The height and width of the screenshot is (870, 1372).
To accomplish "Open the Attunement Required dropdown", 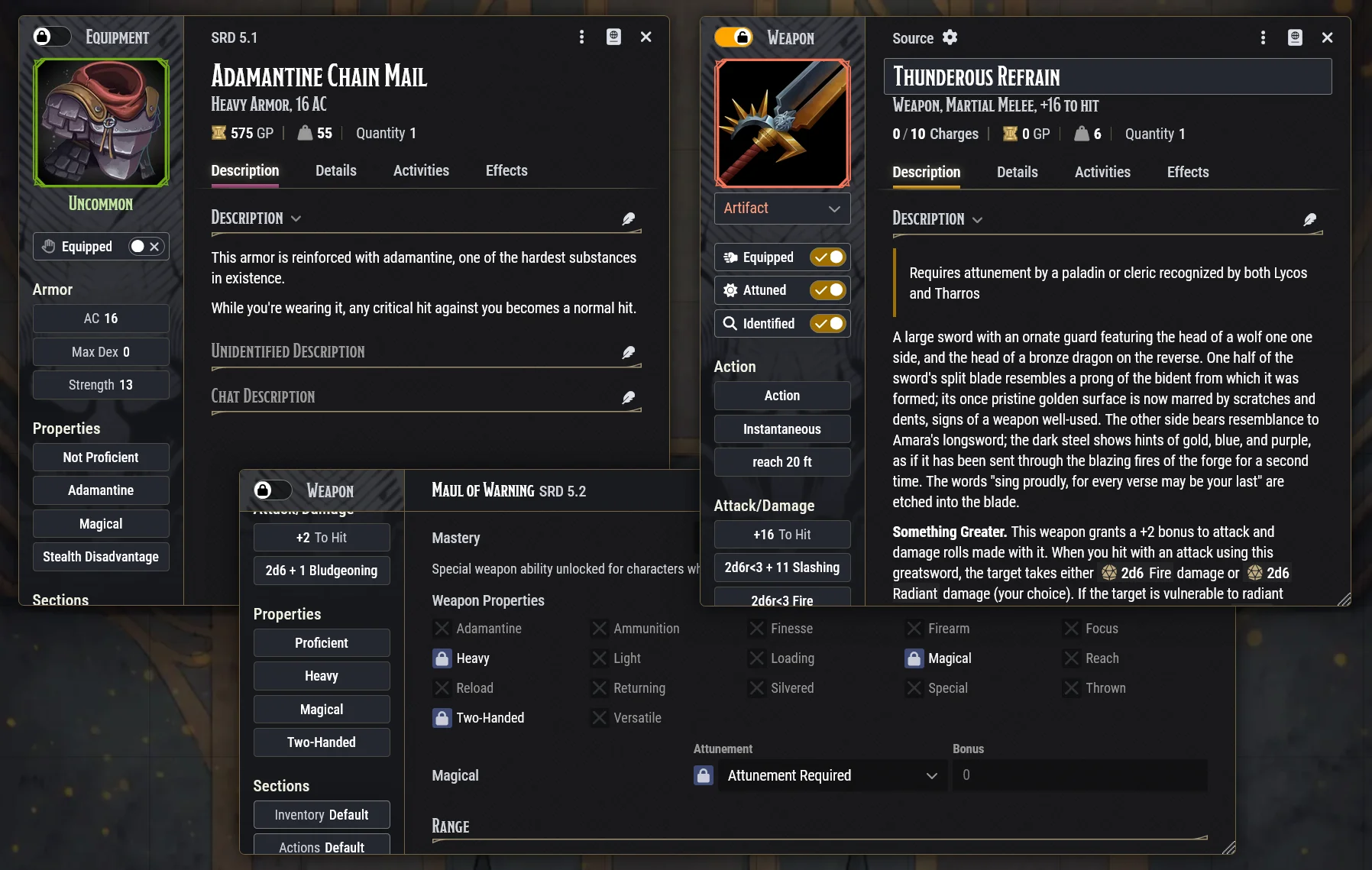I will pyautogui.click(x=832, y=775).
